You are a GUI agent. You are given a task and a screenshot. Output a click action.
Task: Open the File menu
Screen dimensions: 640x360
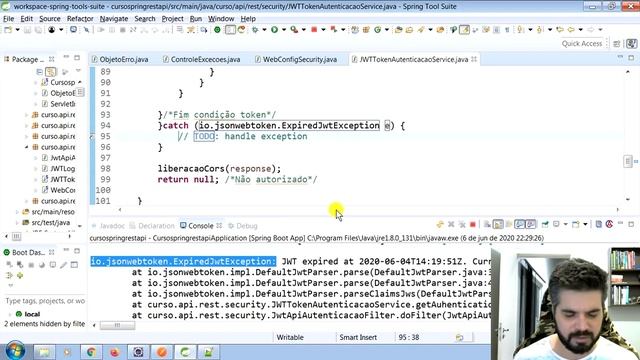(x=9, y=19)
